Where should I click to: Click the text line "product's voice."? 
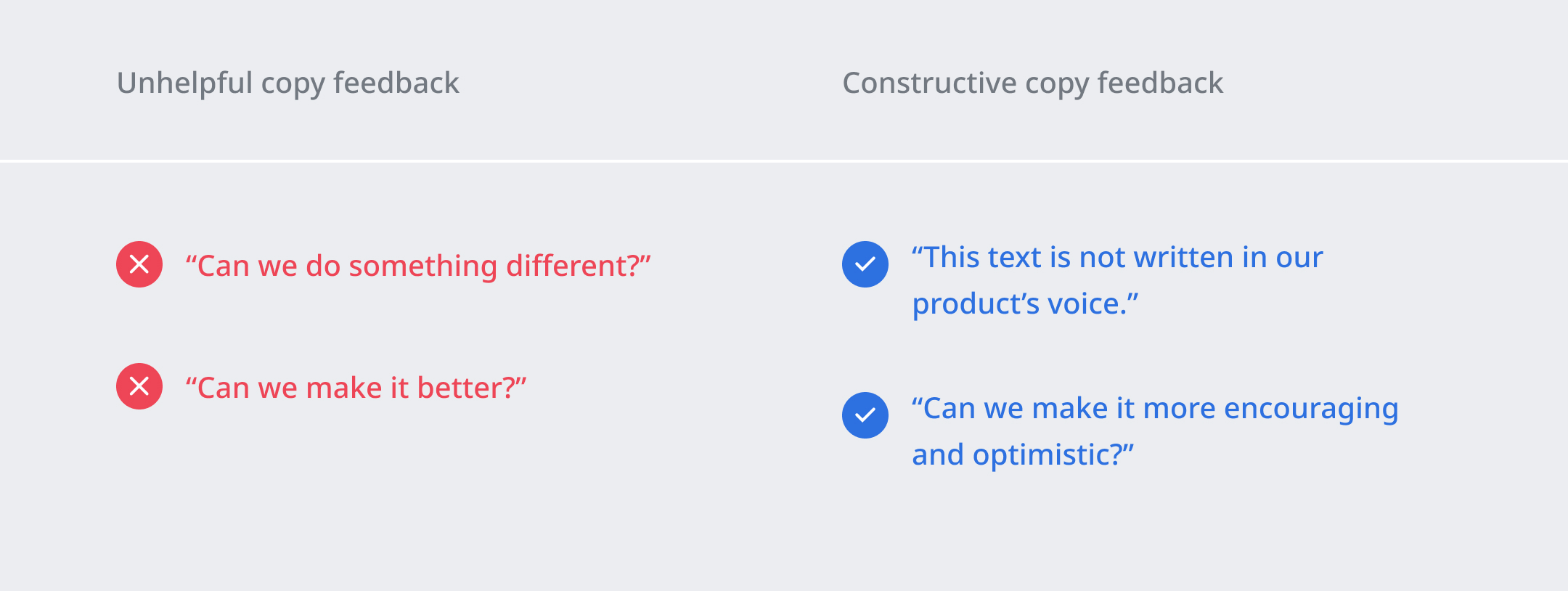coord(1025,303)
